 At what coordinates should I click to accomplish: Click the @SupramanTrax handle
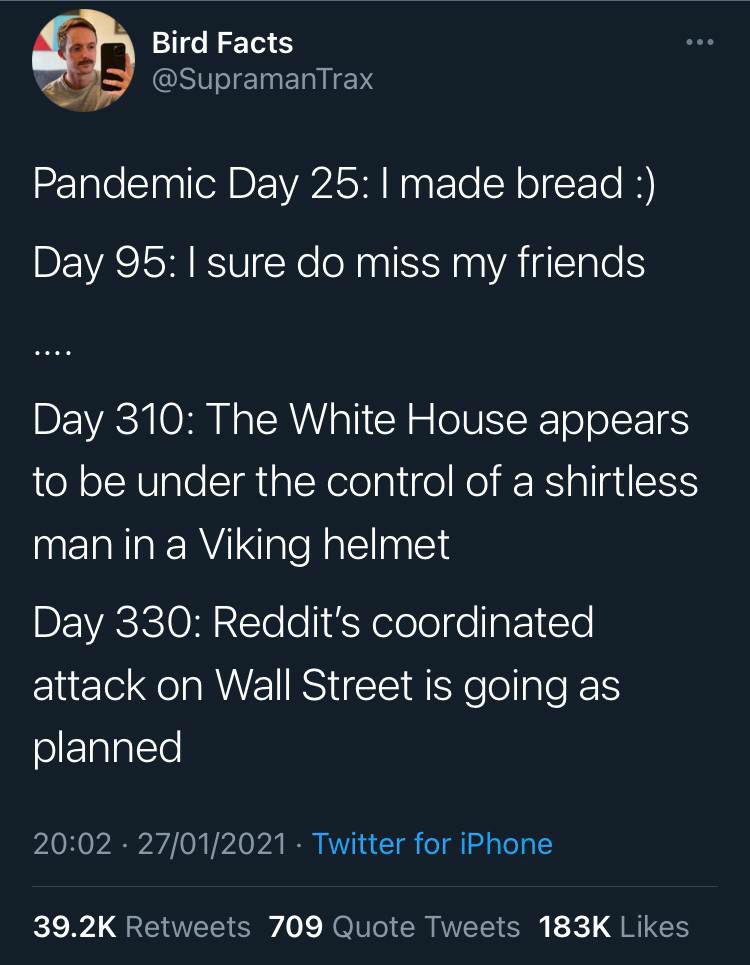coord(262,79)
